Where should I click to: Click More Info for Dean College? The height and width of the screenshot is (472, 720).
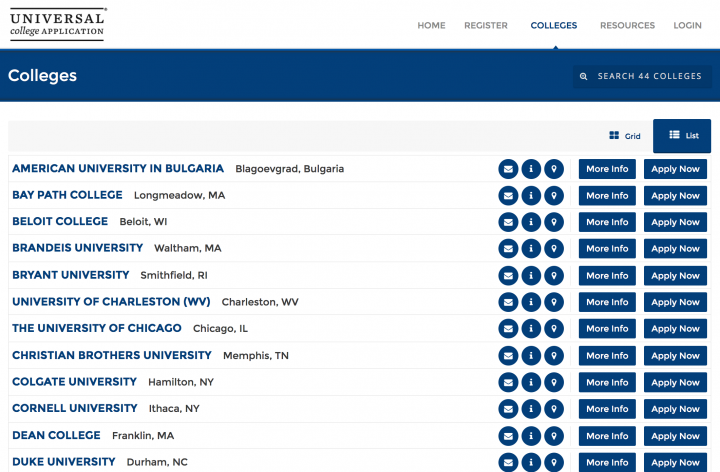click(607, 436)
